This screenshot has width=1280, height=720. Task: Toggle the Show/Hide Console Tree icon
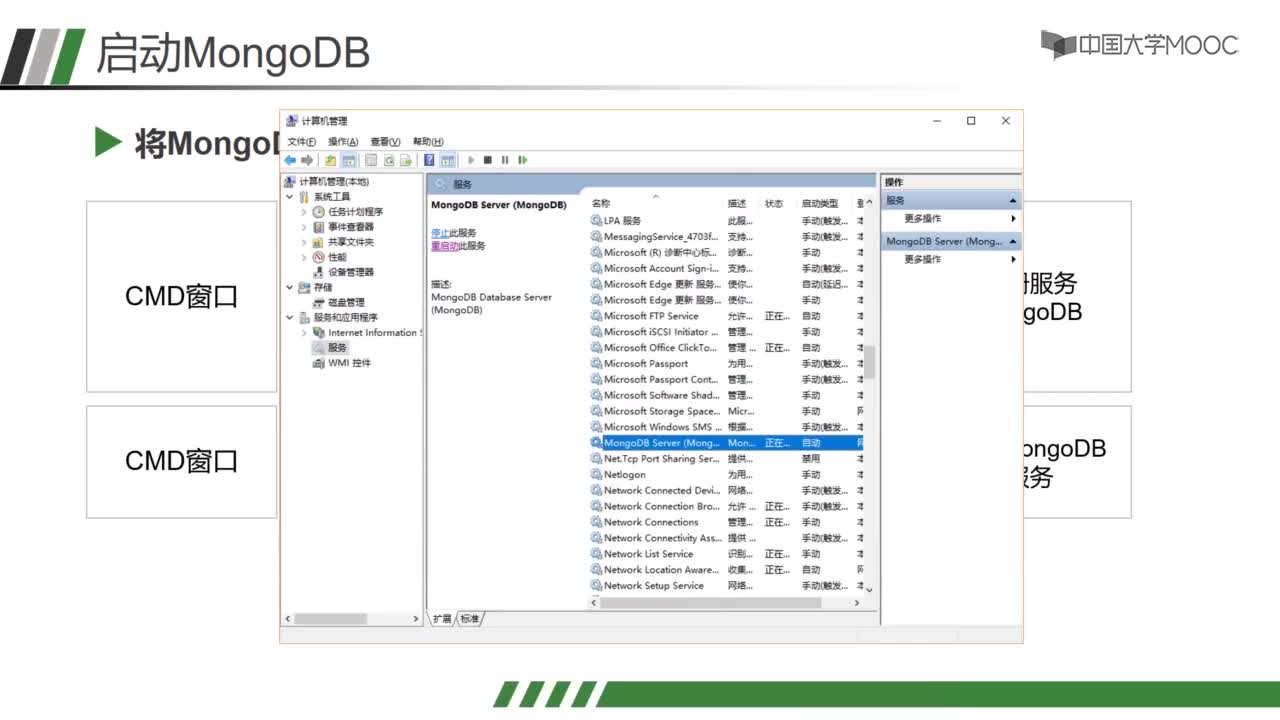pos(349,160)
